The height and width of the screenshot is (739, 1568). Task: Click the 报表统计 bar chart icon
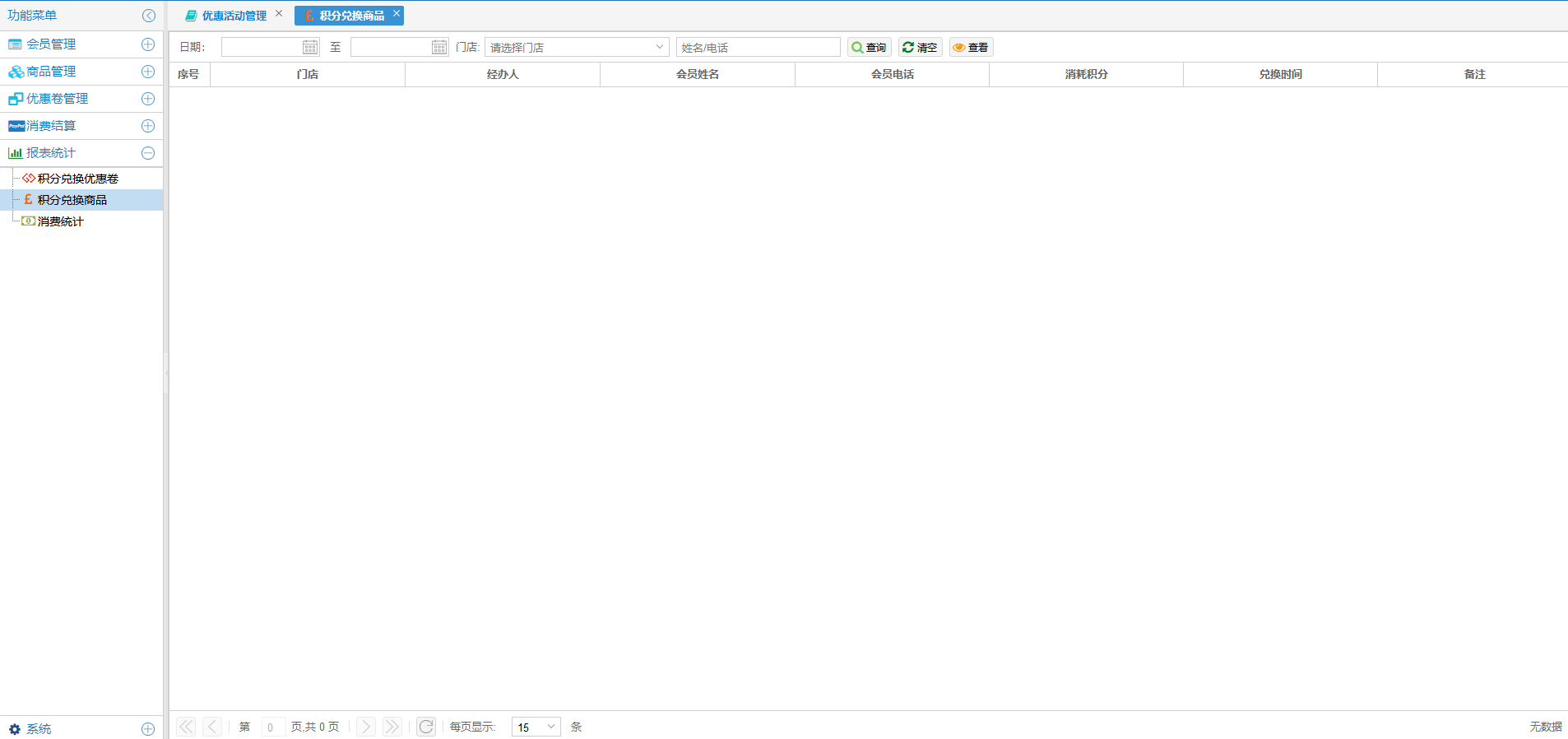[15, 153]
